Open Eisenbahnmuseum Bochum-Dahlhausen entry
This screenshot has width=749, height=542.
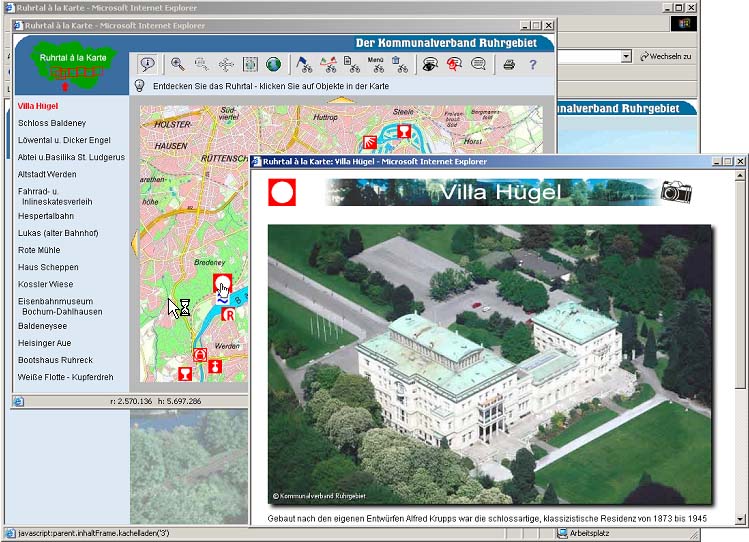[60, 307]
